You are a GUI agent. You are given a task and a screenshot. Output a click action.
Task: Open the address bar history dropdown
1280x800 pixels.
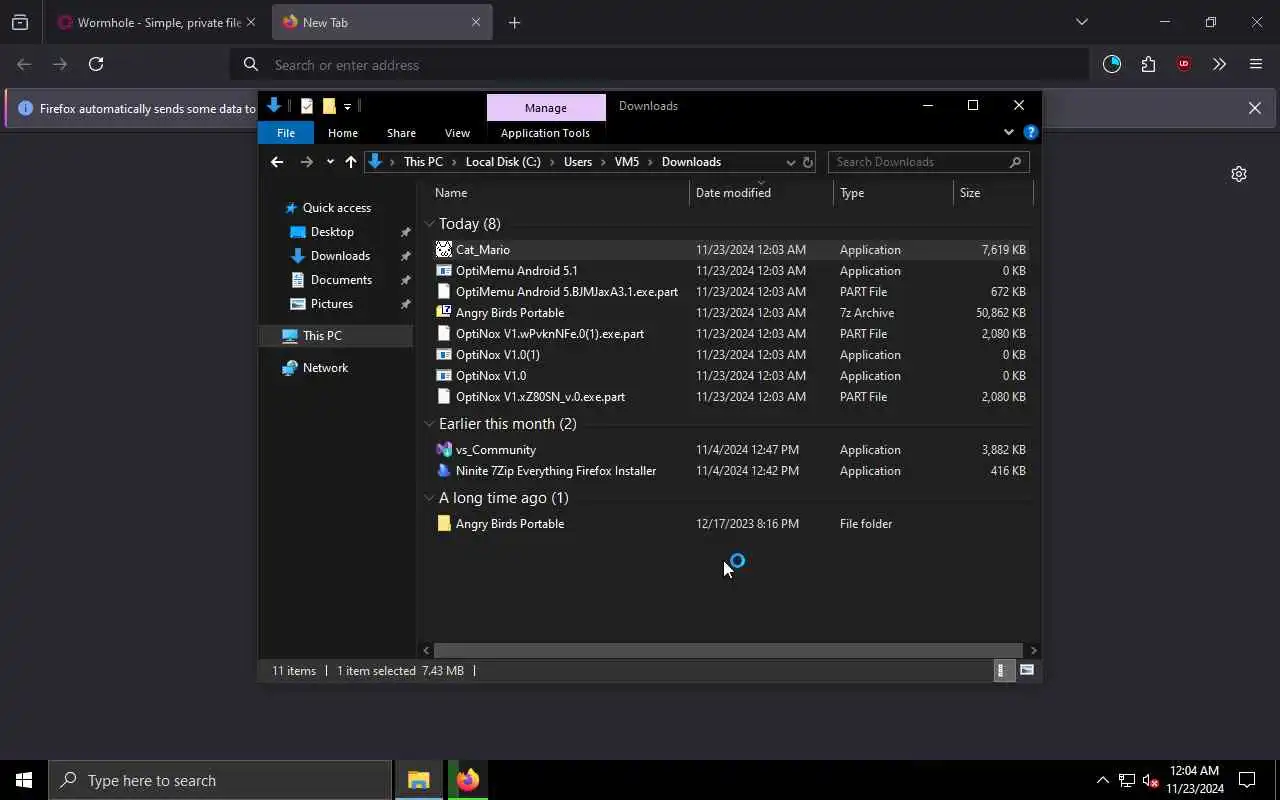click(x=790, y=162)
